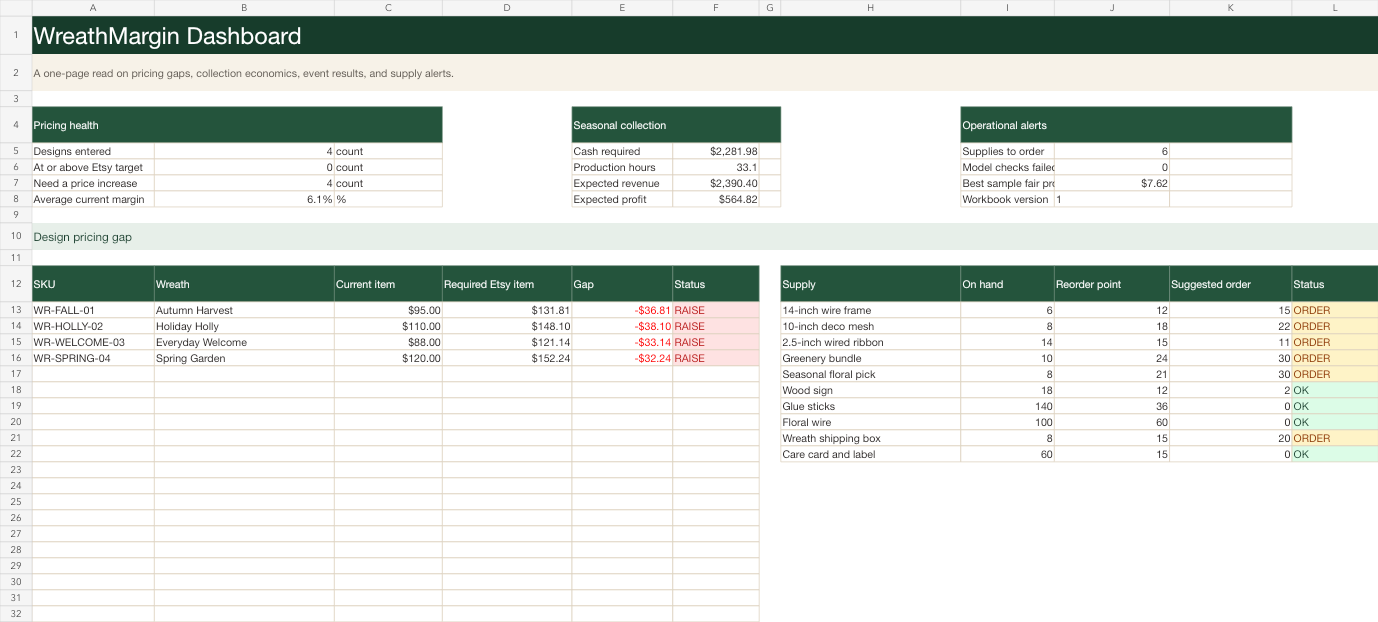This screenshot has height=622, width=1378.
Task: Click the Pricing health section header
Action: tap(237, 125)
